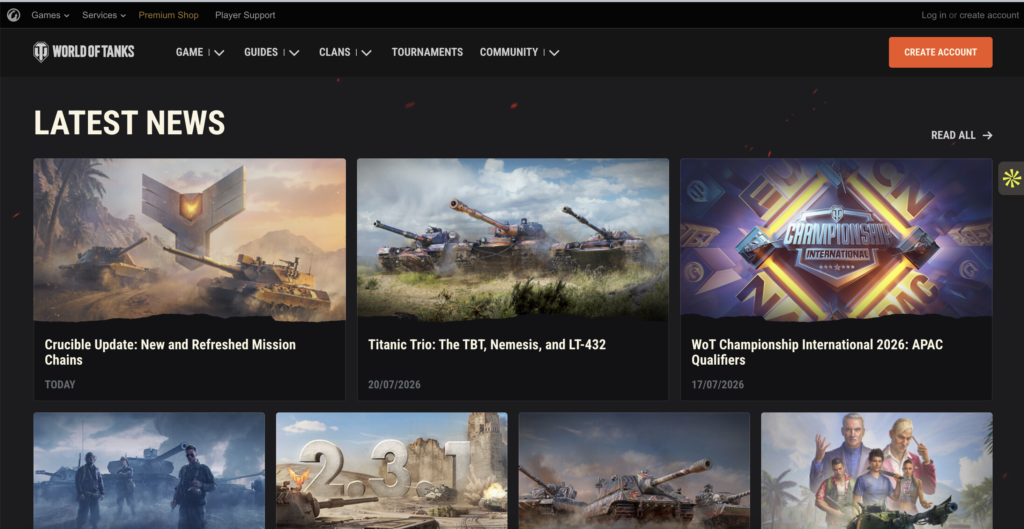Open the news card showing two soldiers

(x=150, y=470)
